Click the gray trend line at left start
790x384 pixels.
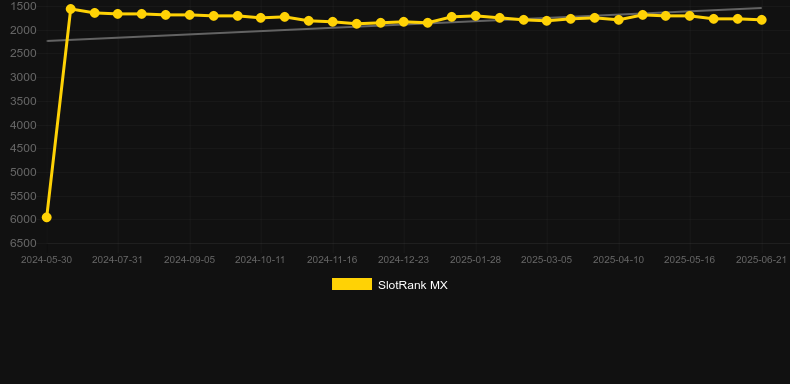[x=49, y=41]
